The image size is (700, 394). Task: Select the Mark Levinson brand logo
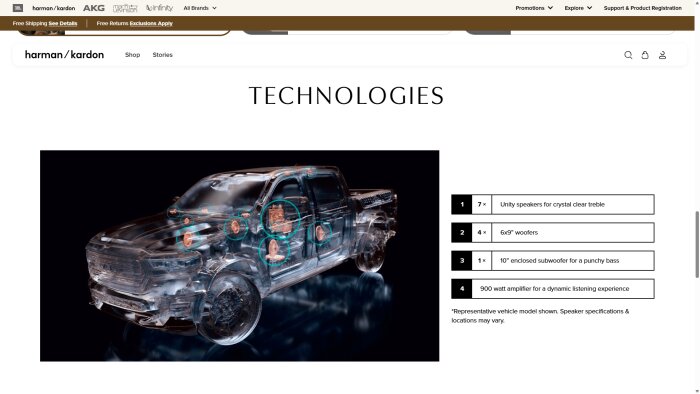click(125, 8)
